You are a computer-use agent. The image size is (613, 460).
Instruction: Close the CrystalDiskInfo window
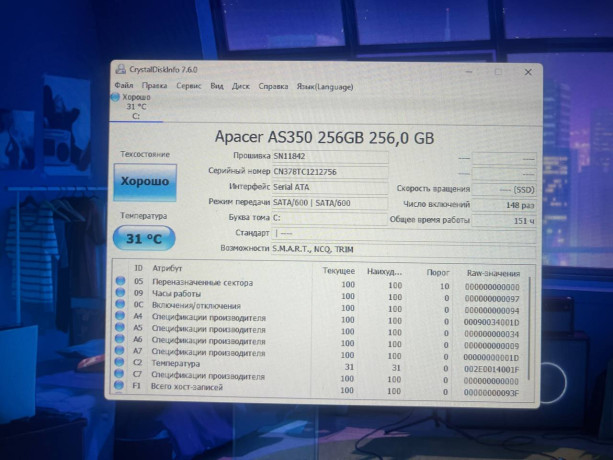point(528,72)
